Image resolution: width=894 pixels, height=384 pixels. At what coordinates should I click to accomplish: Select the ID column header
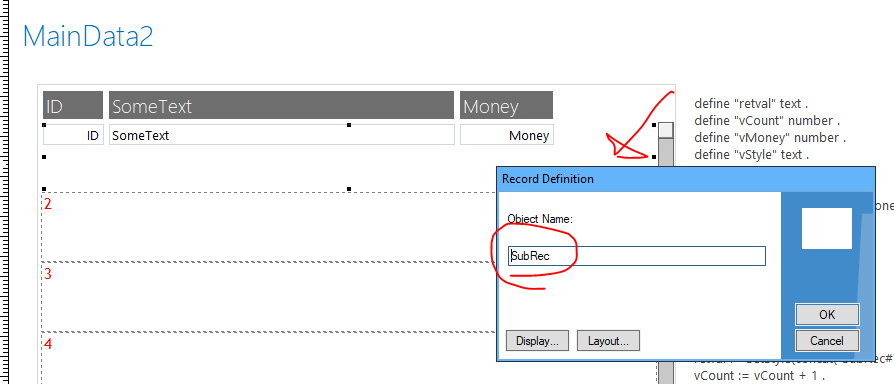[x=73, y=105]
